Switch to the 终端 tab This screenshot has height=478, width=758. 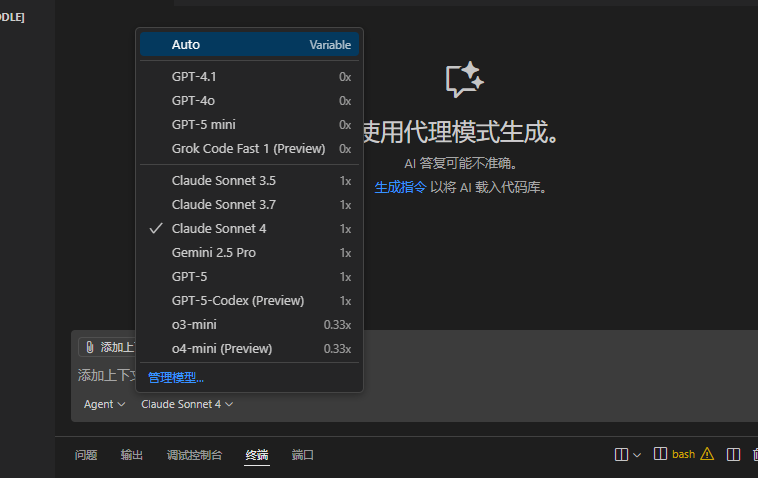coord(257,455)
